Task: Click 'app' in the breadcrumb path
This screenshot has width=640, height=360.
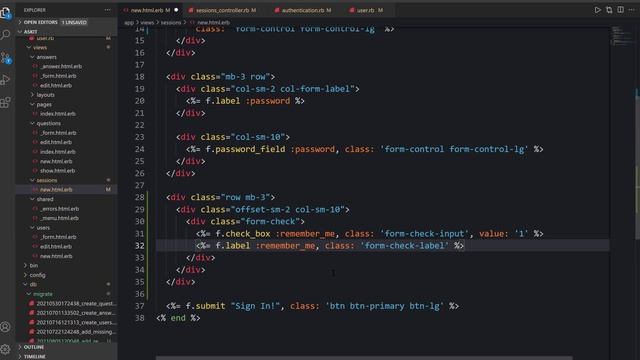Action: click(129, 22)
